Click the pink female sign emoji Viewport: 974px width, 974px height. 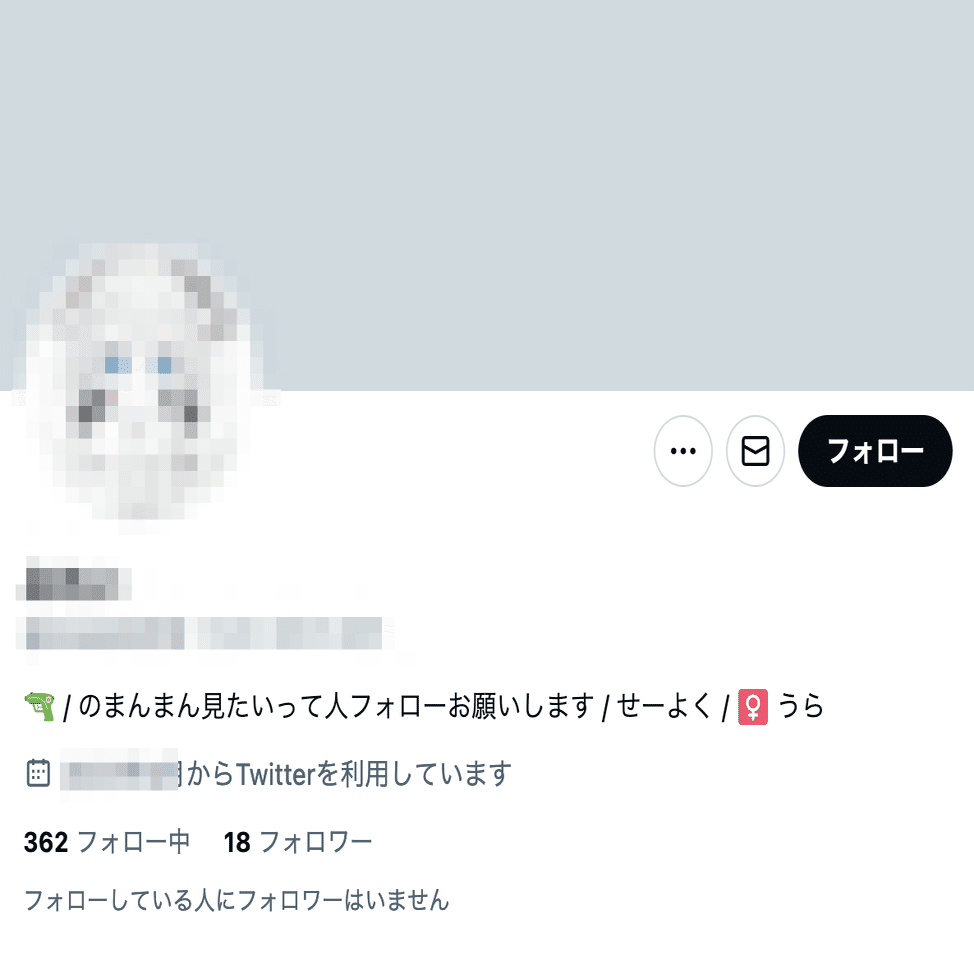coord(753,707)
